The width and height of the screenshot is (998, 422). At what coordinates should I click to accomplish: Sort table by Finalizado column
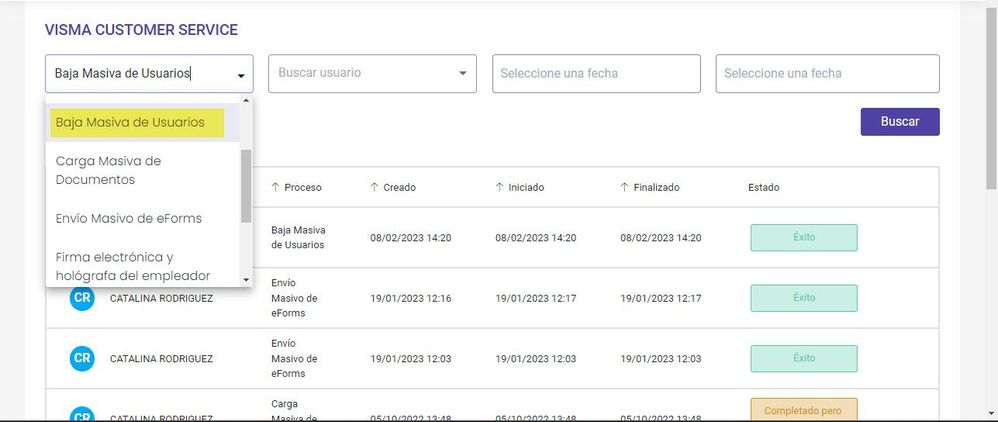point(650,188)
